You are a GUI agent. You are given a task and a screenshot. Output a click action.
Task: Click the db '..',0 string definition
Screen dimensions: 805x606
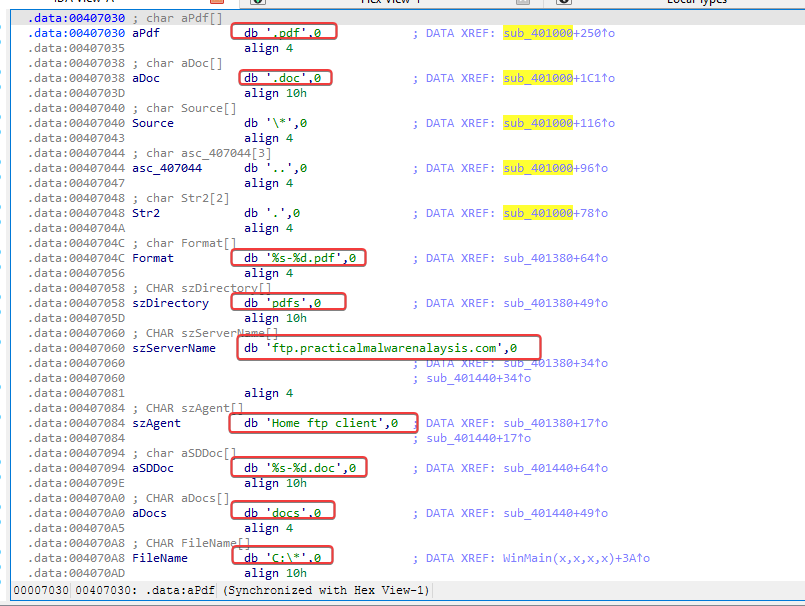click(276, 168)
